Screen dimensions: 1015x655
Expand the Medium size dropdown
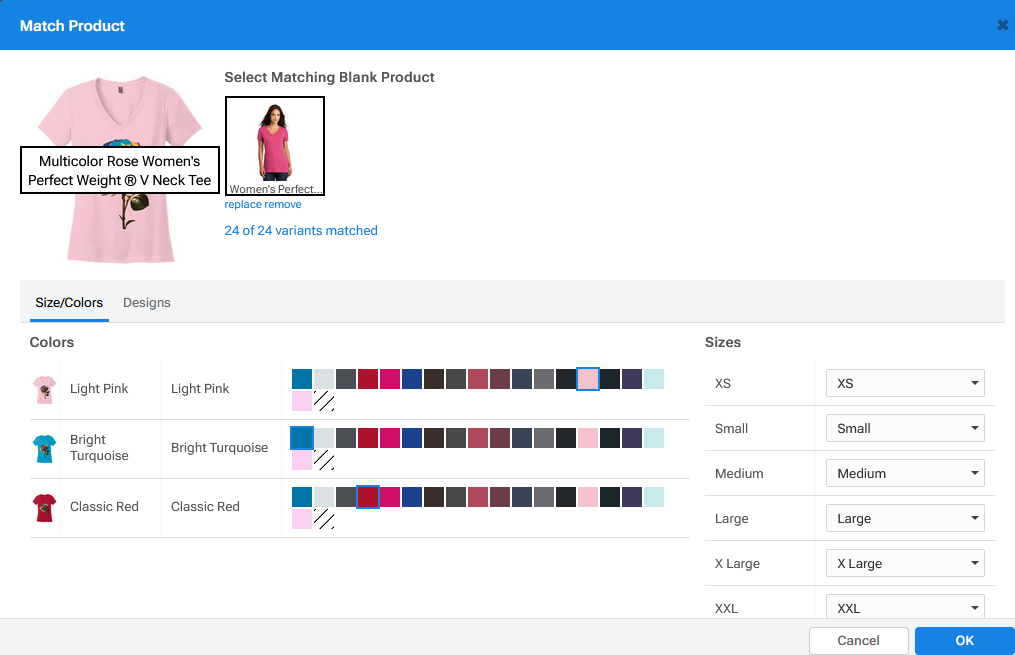point(905,473)
